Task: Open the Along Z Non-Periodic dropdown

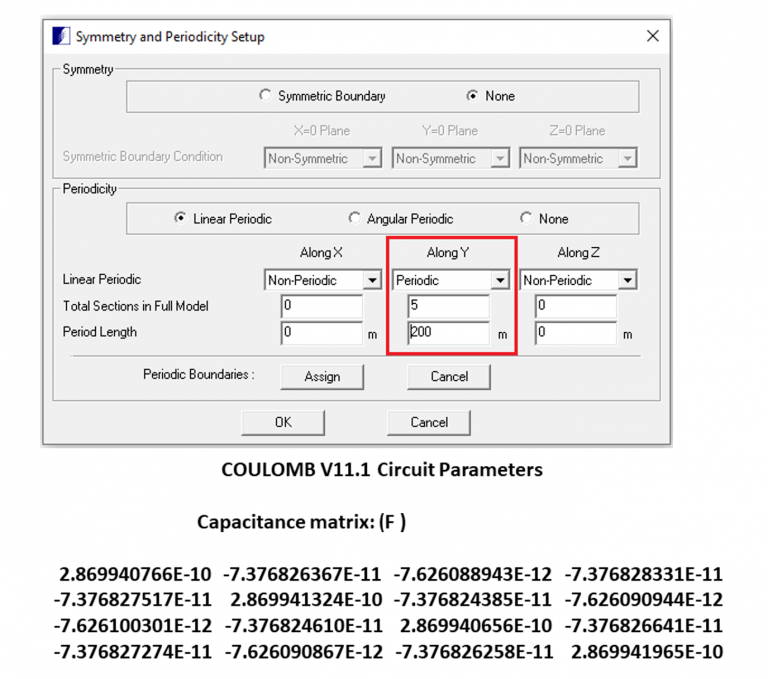Action: pos(627,281)
